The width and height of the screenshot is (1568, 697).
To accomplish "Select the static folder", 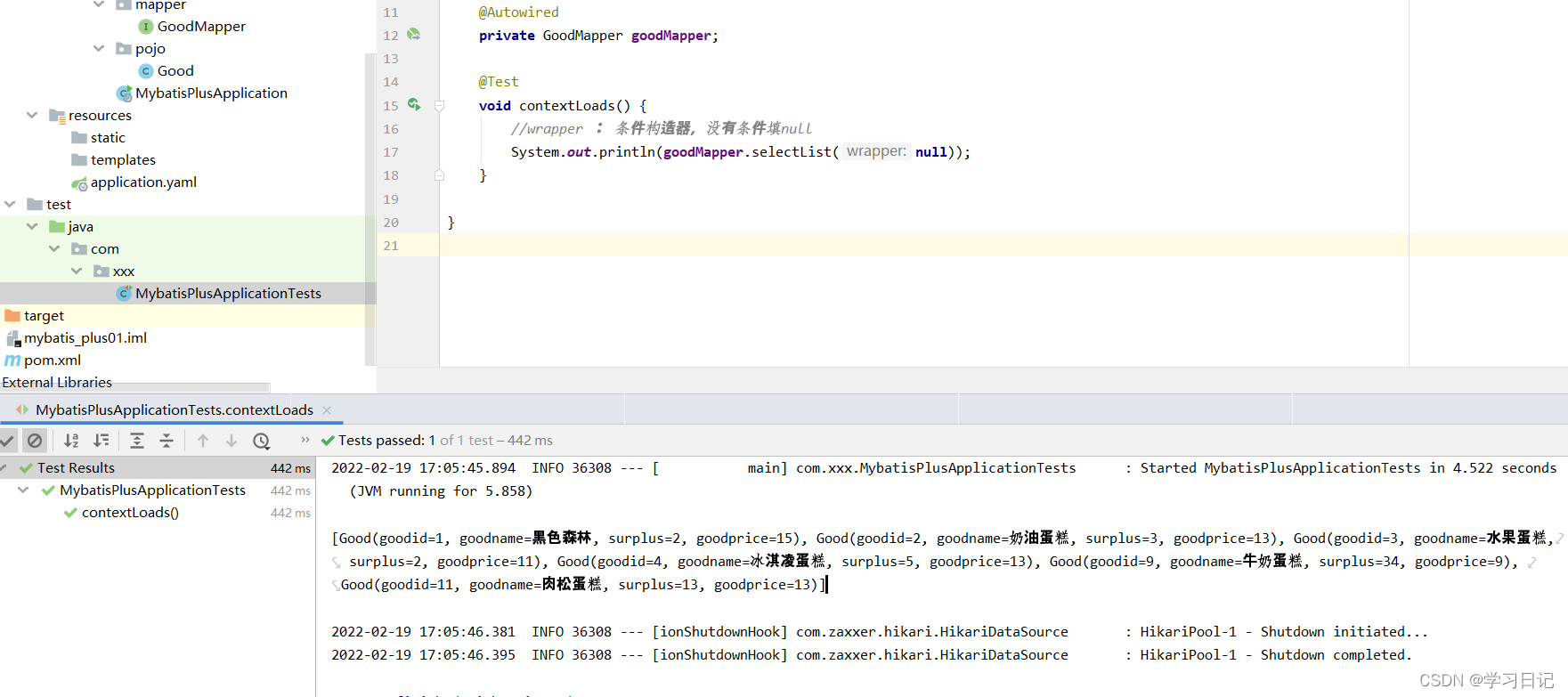I will tap(108, 138).
